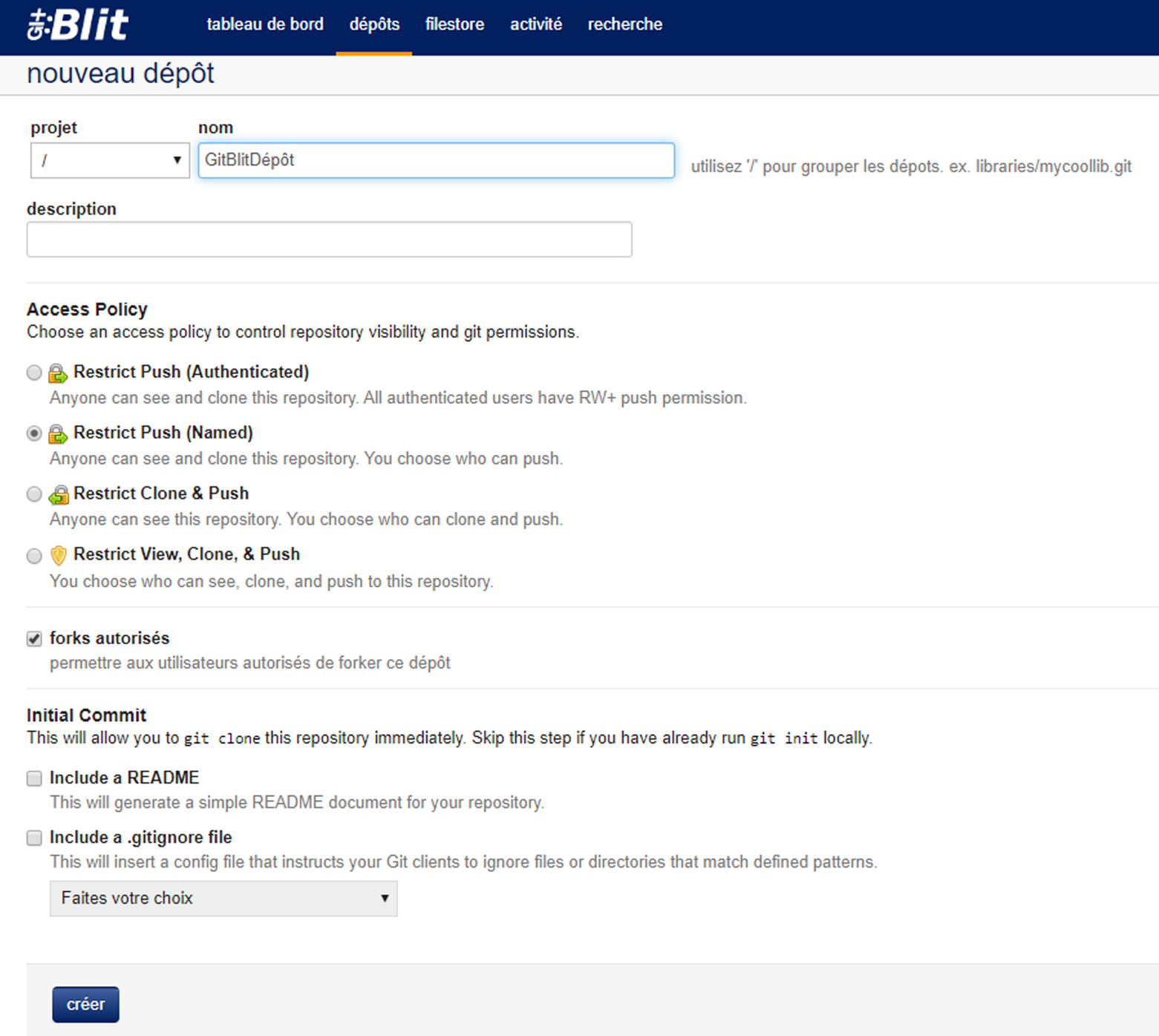Switch to the filestore tab
The image size is (1159, 1036).
click(454, 24)
